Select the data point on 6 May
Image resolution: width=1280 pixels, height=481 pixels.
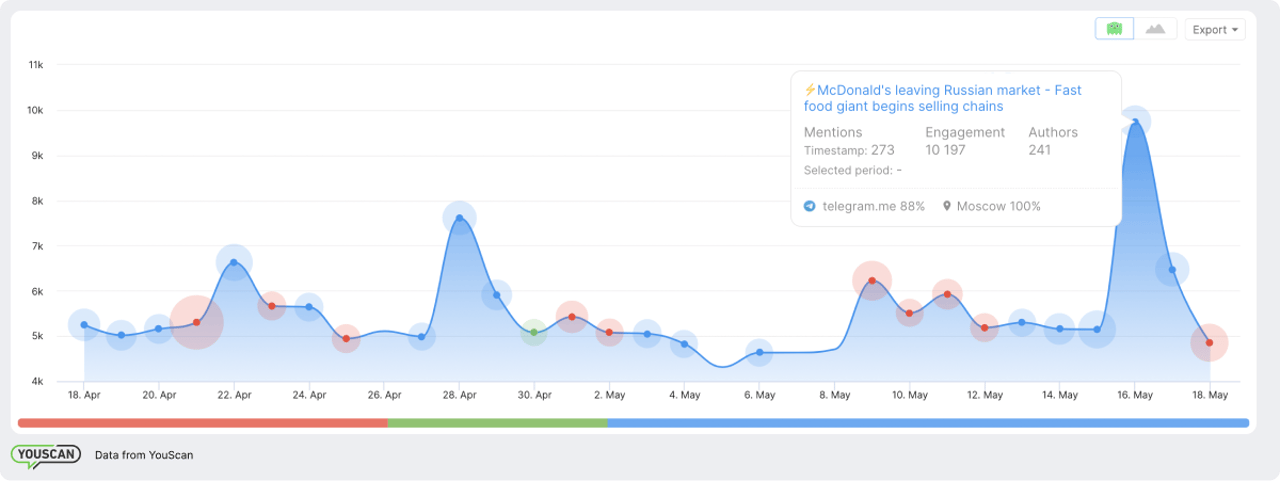(760, 352)
